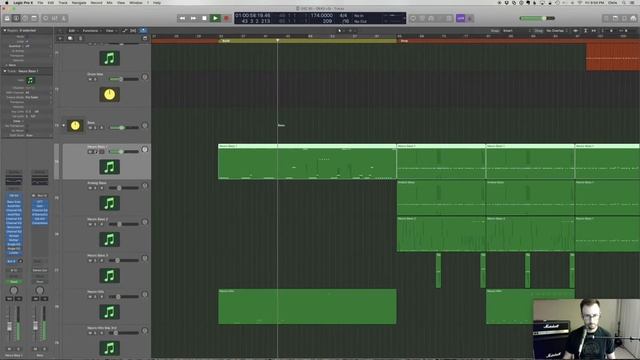This screenshot has height=360, width=640.
Task: Select the first Neuro Hits region
Action: coord(307,307)
